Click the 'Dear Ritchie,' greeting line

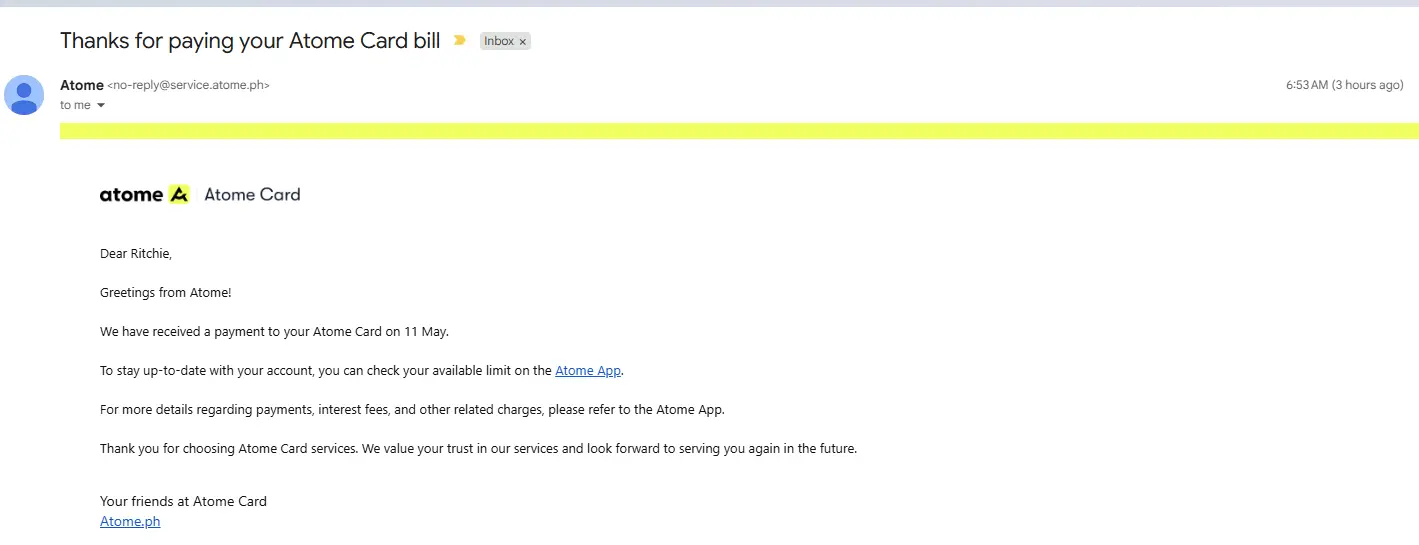point(136,254)
